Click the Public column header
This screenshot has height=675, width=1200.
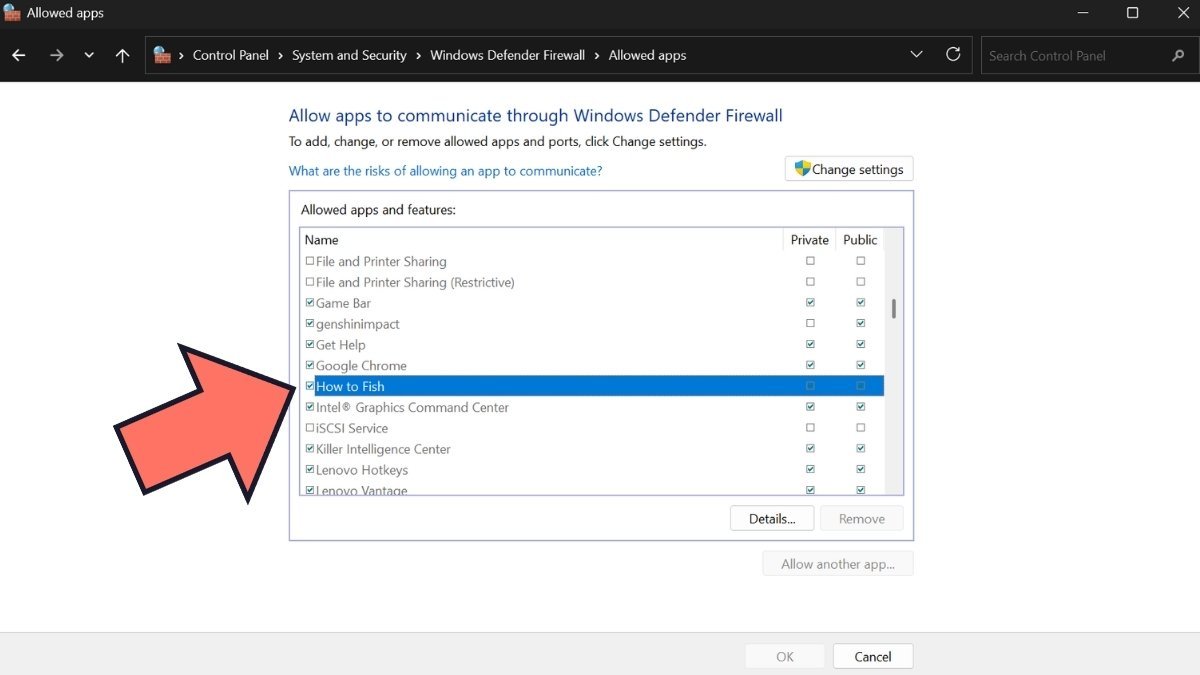pos(860,240)
